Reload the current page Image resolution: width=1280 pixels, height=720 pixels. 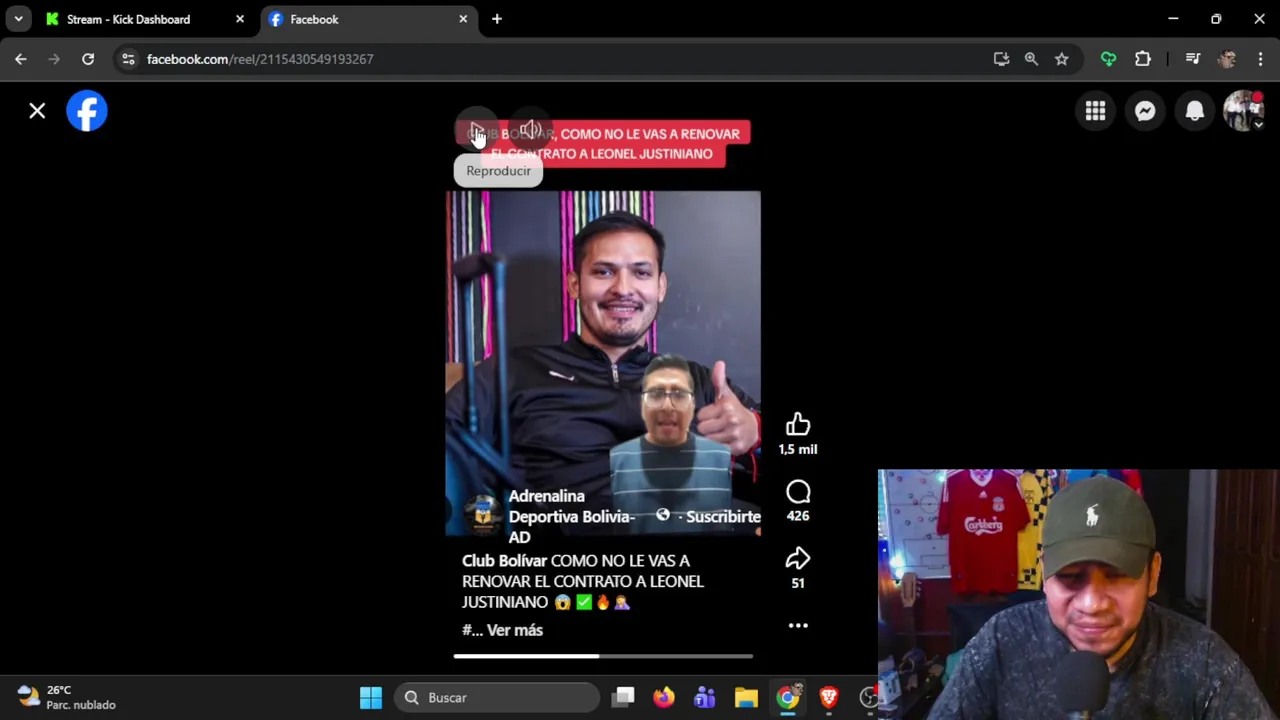(x=88, y=59)
